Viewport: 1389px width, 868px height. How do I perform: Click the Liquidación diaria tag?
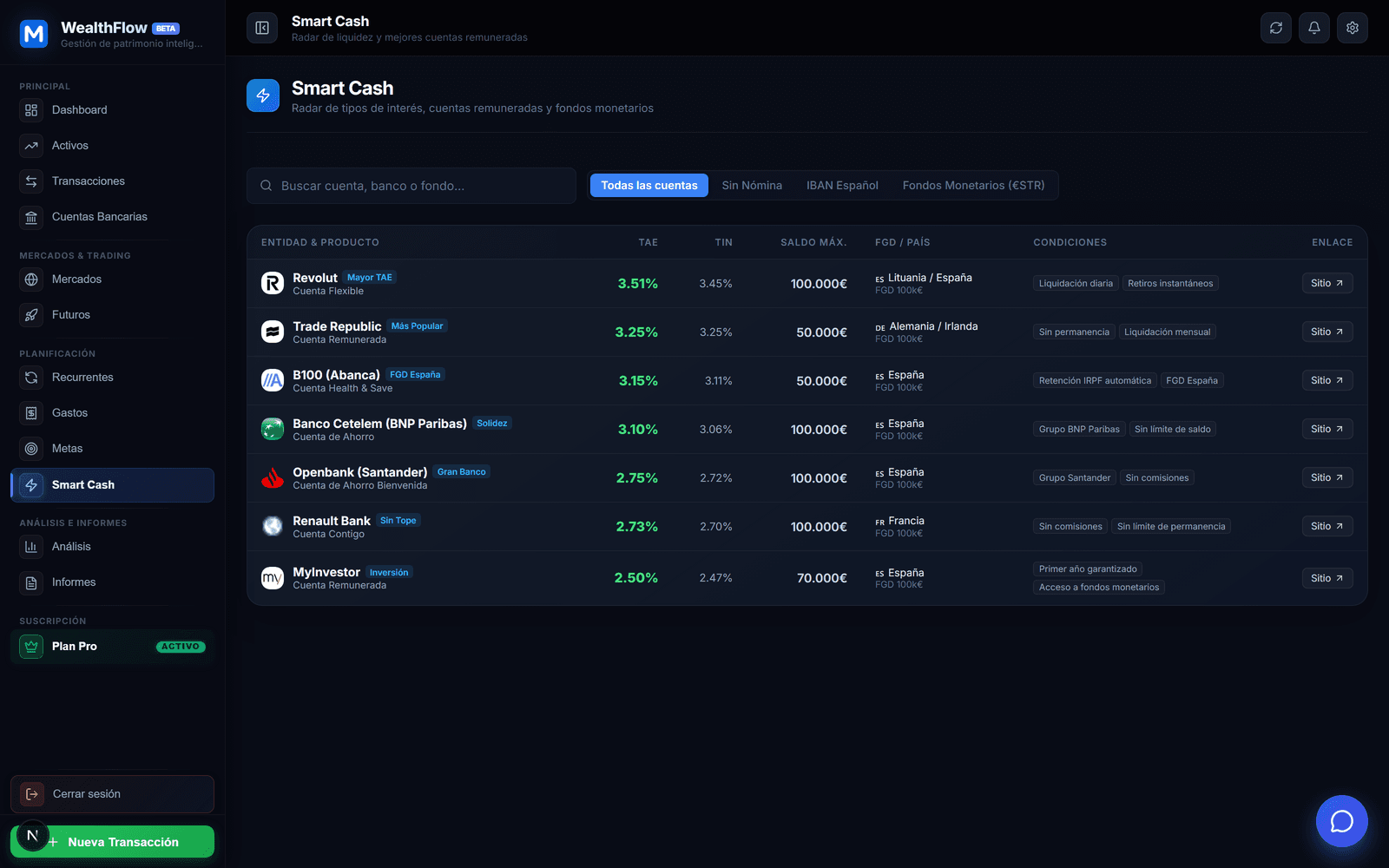(1076, 283)
